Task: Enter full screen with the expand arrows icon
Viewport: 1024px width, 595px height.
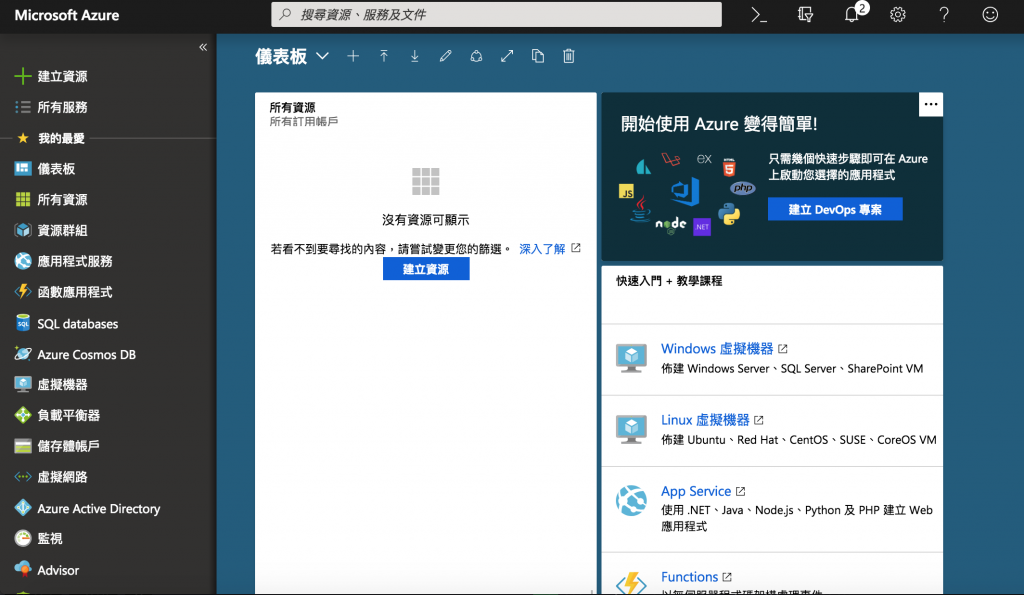Action: pos(507,56)
